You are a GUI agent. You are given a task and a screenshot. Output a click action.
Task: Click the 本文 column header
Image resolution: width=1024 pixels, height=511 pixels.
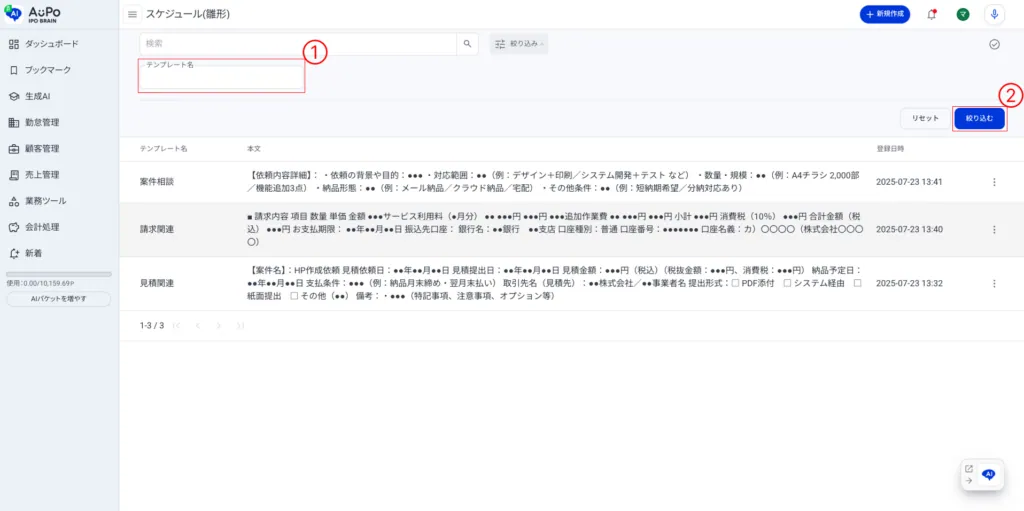(x=254, y=149)
